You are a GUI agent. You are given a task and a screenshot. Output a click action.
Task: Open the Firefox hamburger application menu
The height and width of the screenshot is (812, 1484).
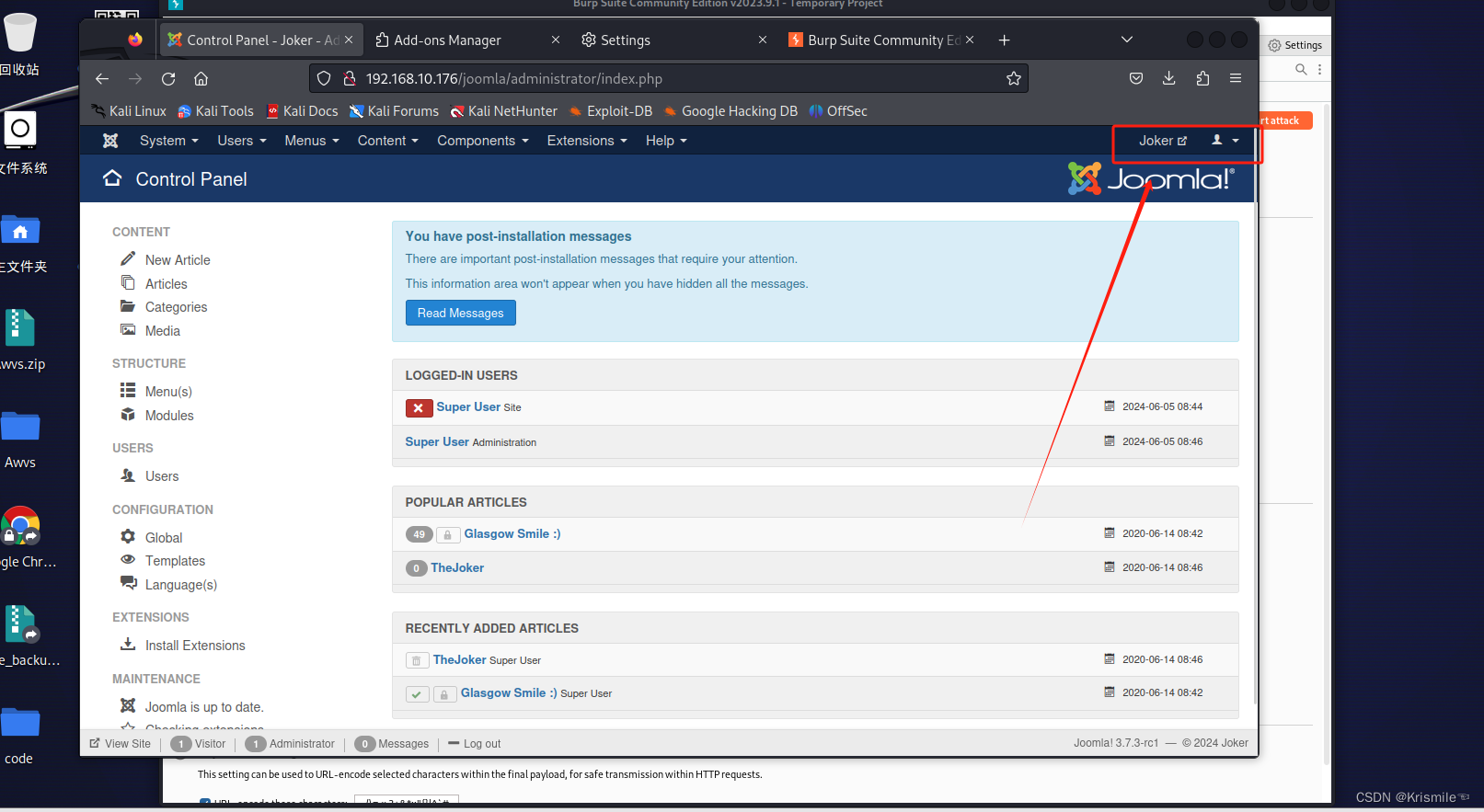[1236, 78]
